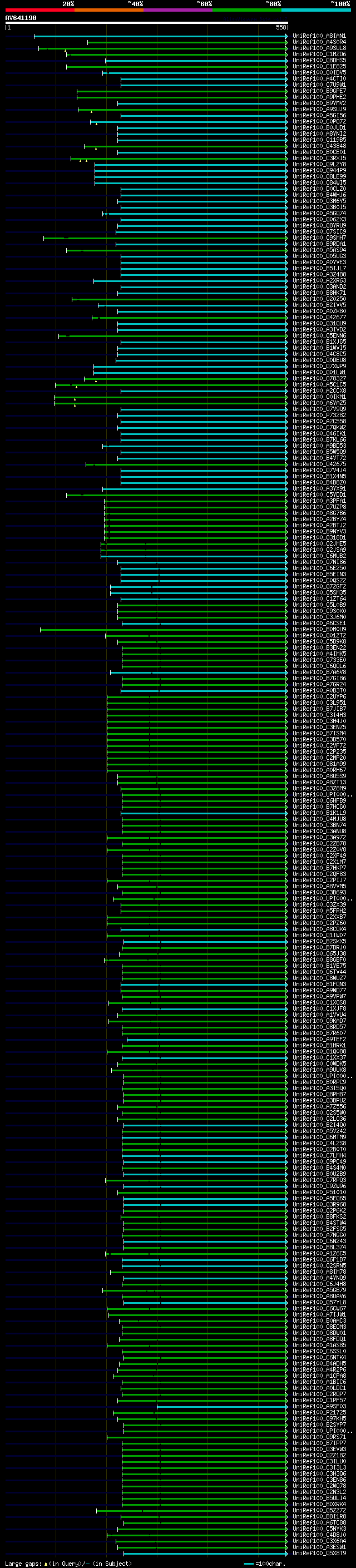The width and height of the screenshot is (356, 1568).
Task: Click the purple ~60% identity legend segment
Action: pos(177,10)
